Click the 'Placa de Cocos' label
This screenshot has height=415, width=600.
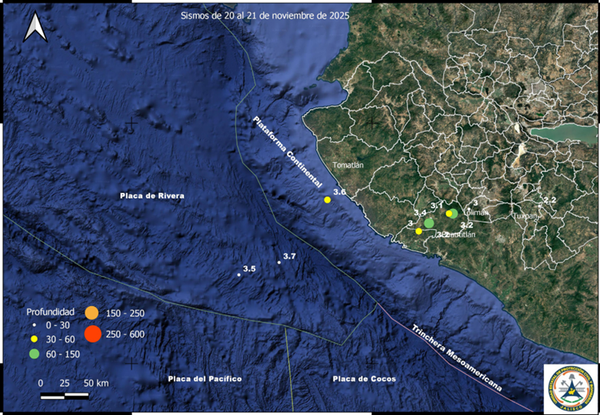[x=364, y=379]
